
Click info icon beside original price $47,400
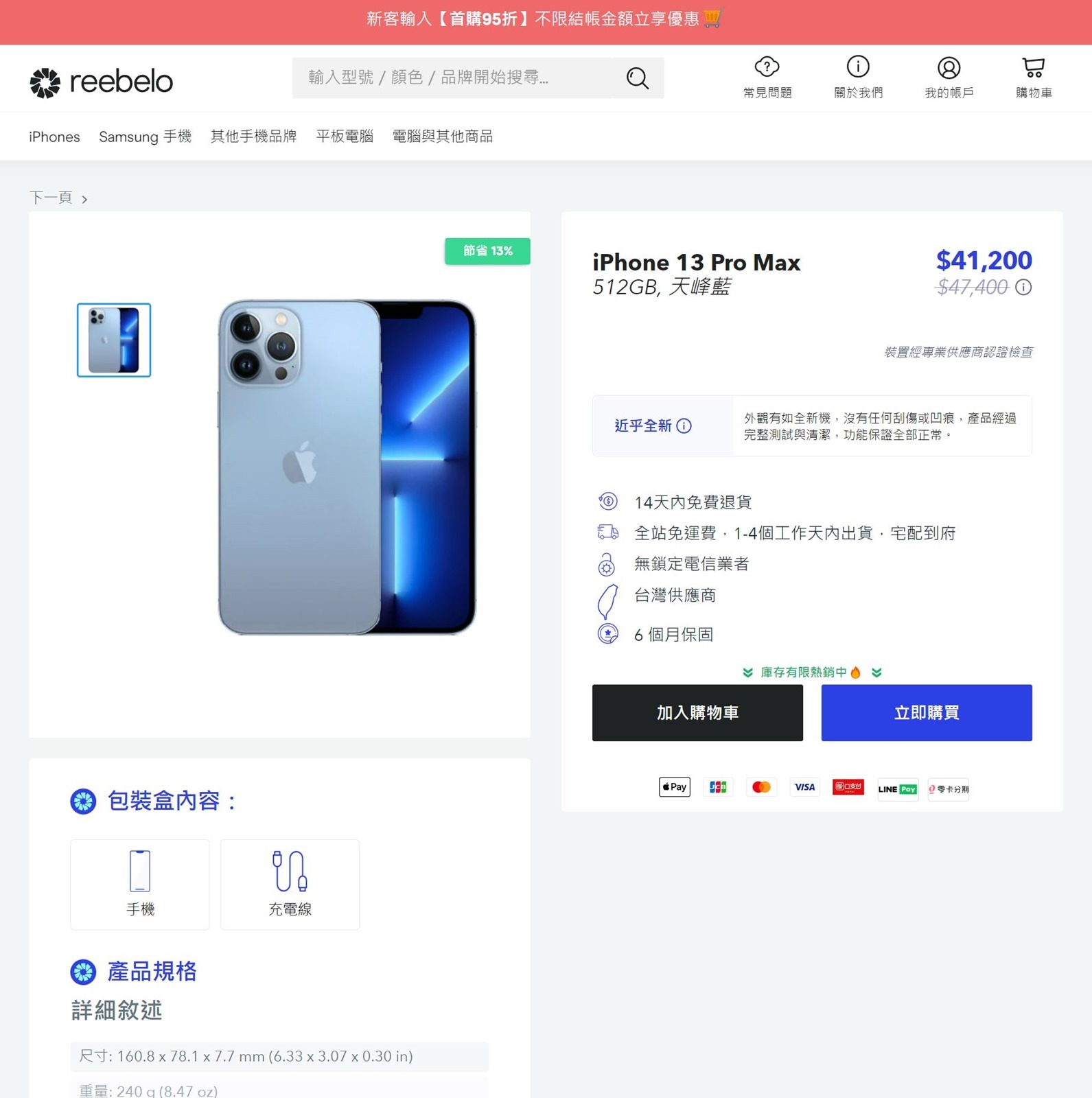coord(1023,288)
